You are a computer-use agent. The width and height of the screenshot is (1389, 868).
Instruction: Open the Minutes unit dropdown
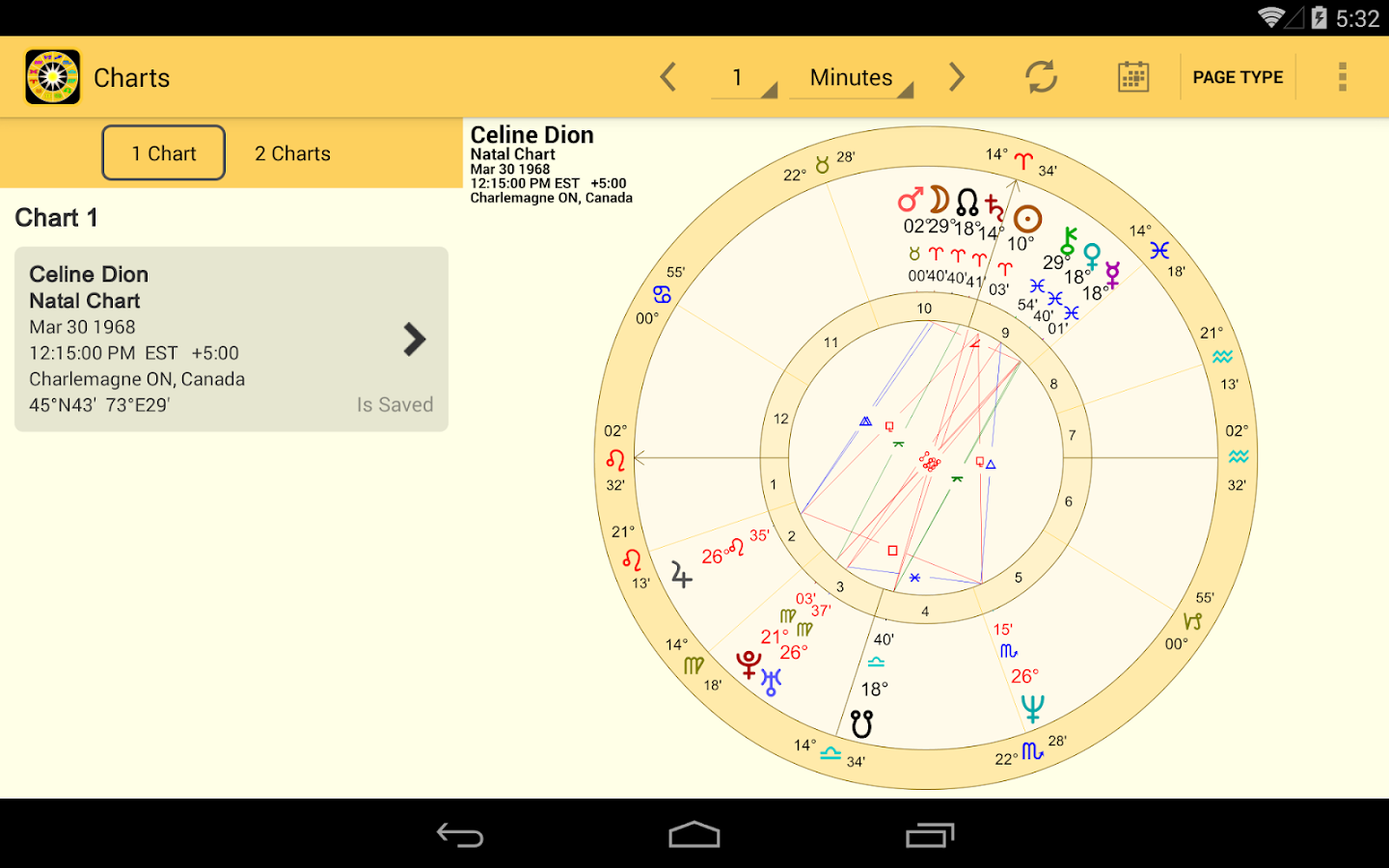[x=852, y=78]
